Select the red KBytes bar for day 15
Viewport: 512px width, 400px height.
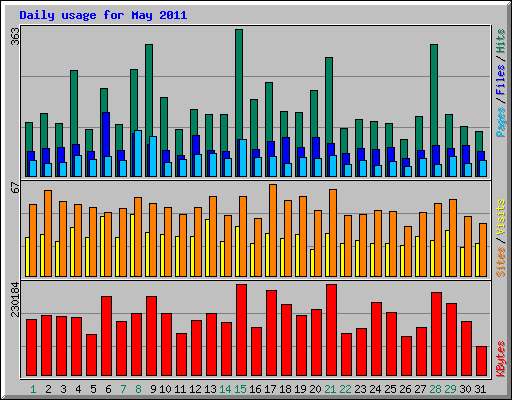coord(241,330)
